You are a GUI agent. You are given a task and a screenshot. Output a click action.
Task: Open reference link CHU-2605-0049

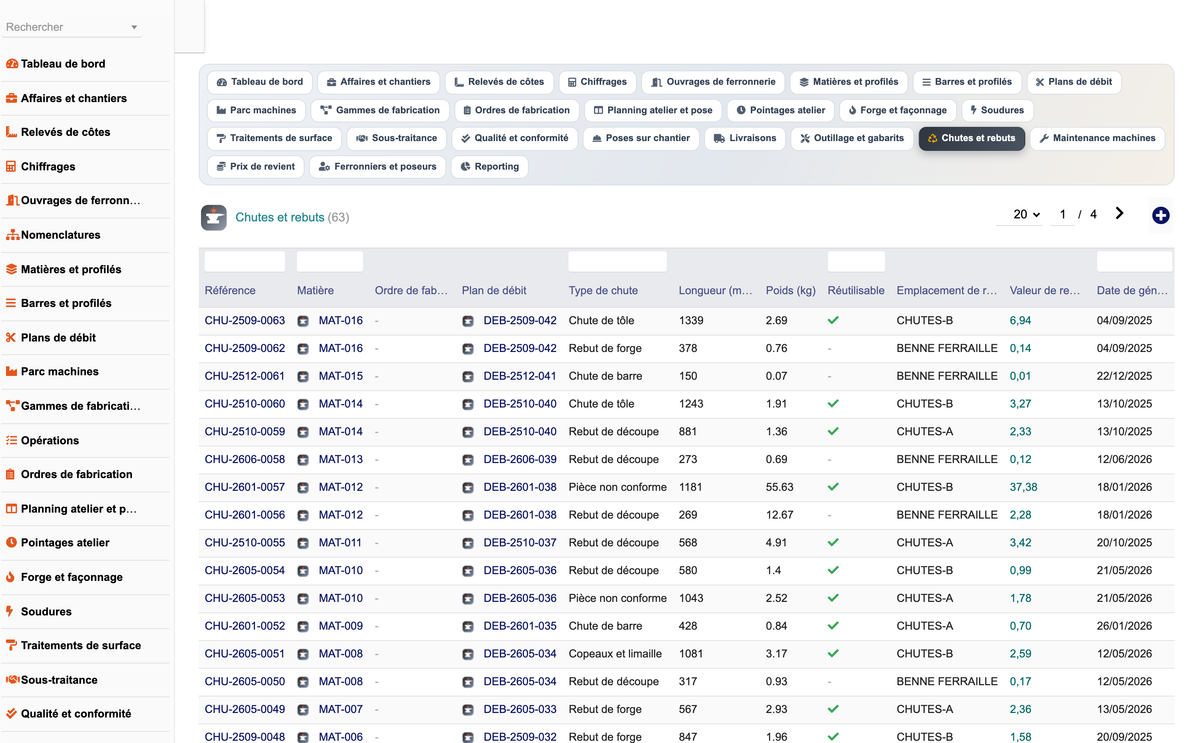pos(245,710)
